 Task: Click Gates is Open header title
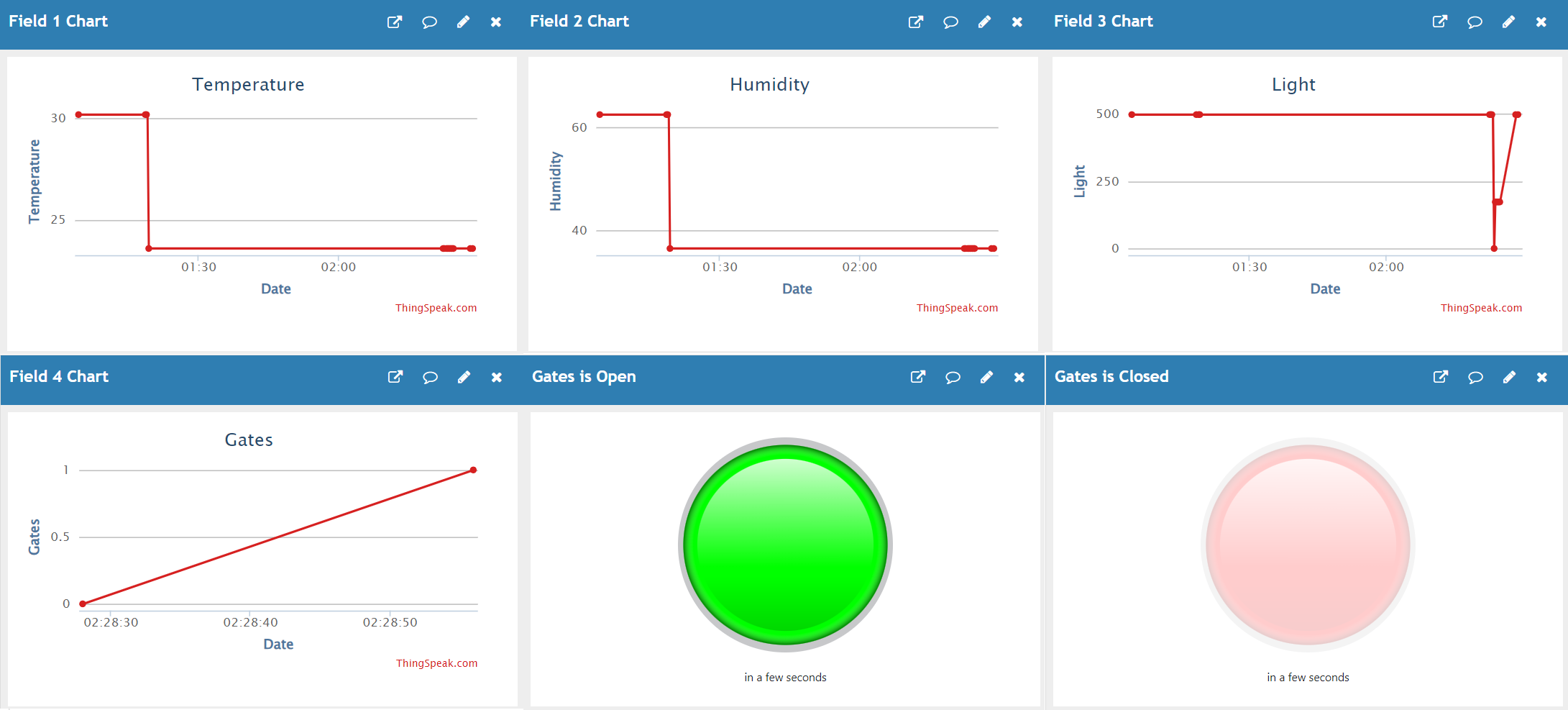[584, 377]
